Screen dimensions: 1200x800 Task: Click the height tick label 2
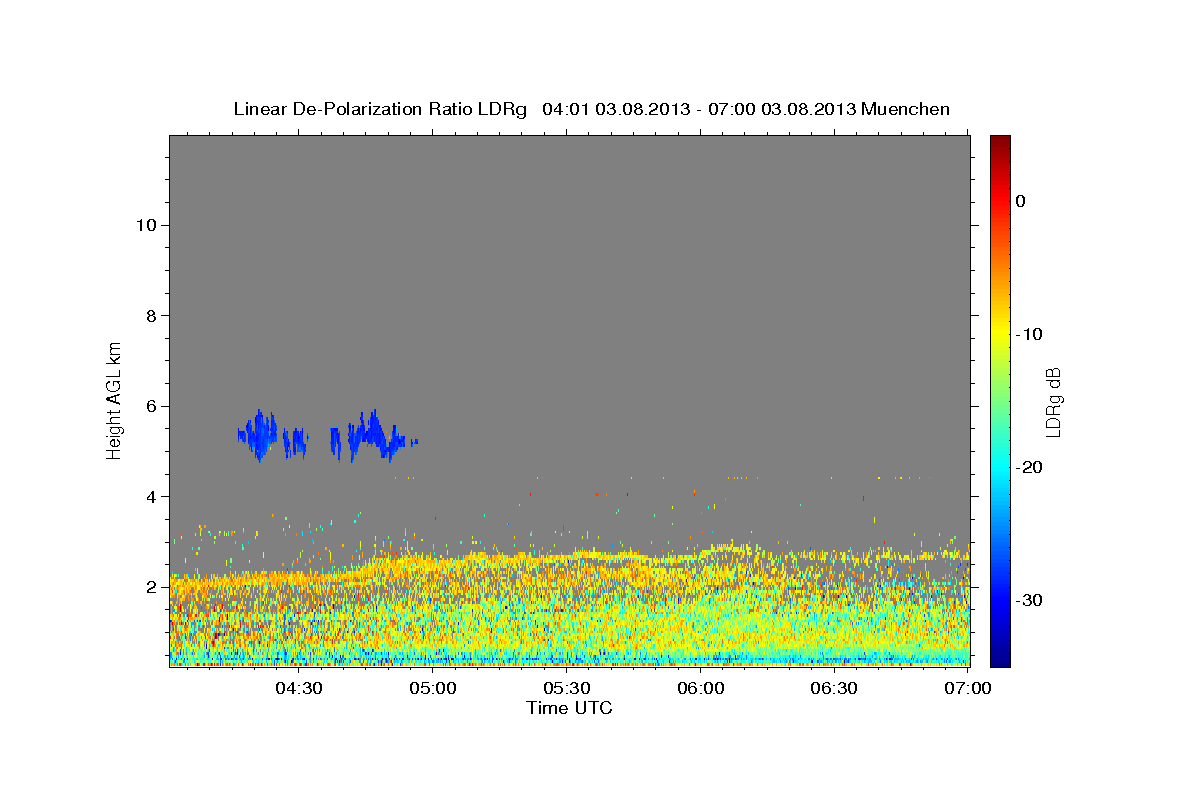[x=152, y=587]
